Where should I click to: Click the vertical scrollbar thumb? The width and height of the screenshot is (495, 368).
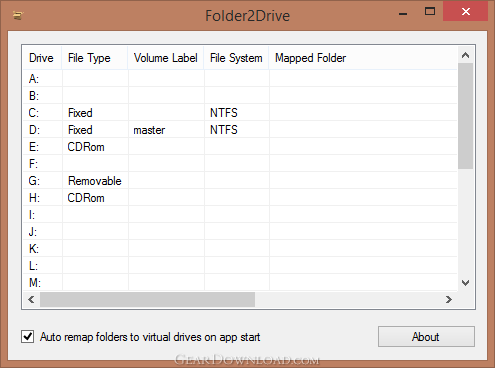tap(465, 116)
